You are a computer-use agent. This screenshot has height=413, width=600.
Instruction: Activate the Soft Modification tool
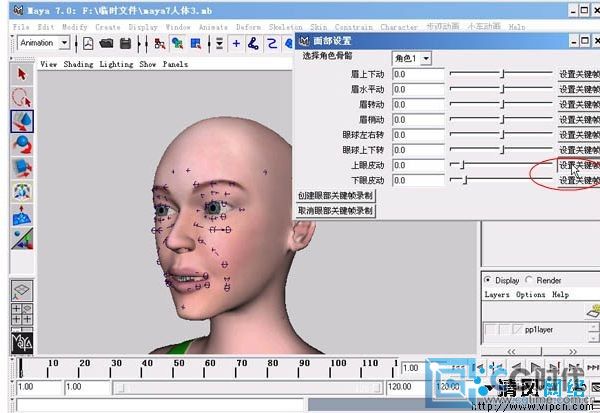tap(22, 215)
